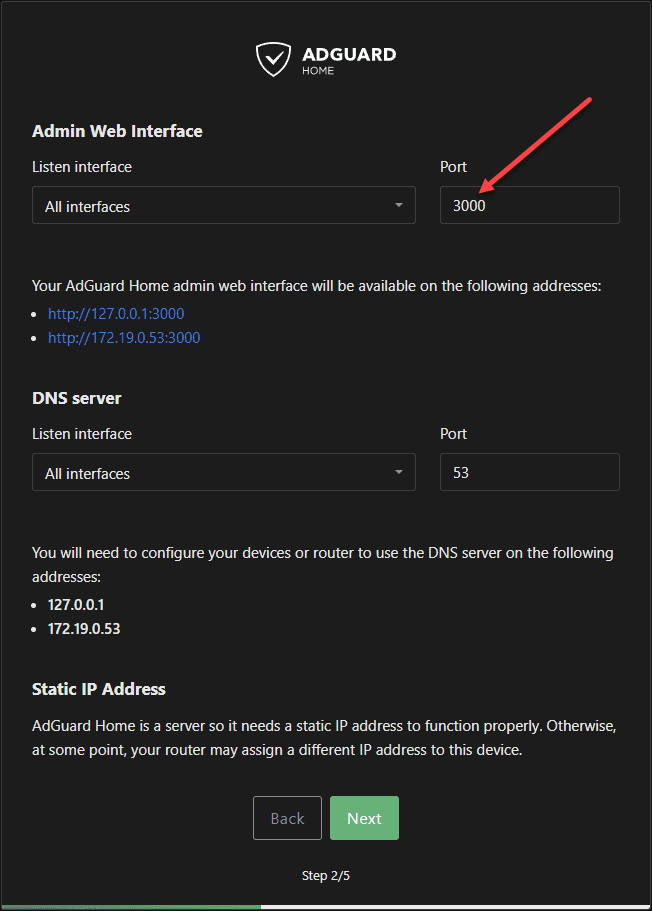Click the DNS server section heading
The image size is (652, 911).
pyautogui.click(x=77, y=398)
